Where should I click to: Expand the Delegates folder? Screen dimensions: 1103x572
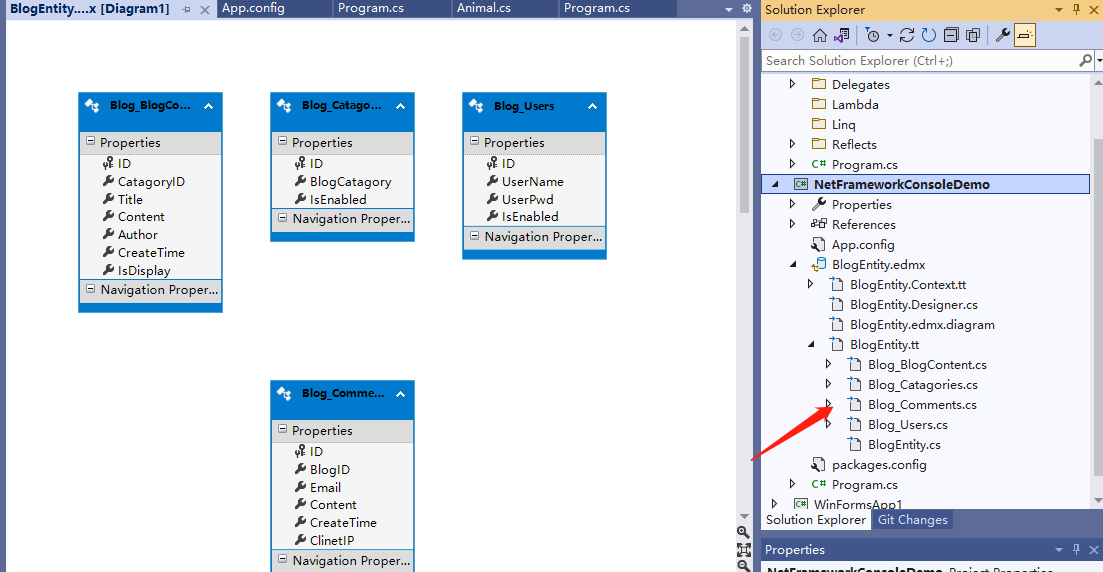coord(793,84)
